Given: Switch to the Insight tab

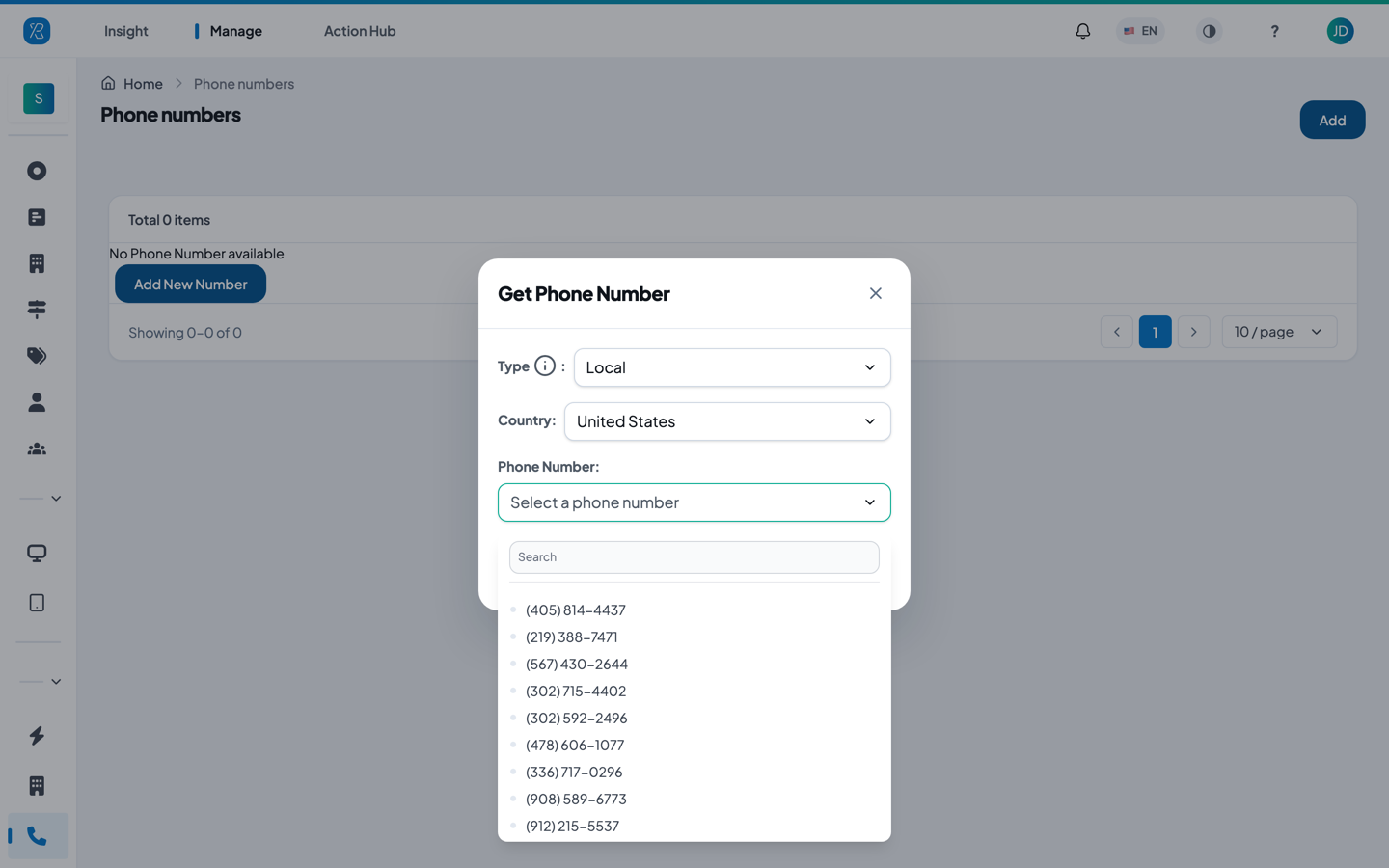Looking at the screenshot, I should 126,31.
